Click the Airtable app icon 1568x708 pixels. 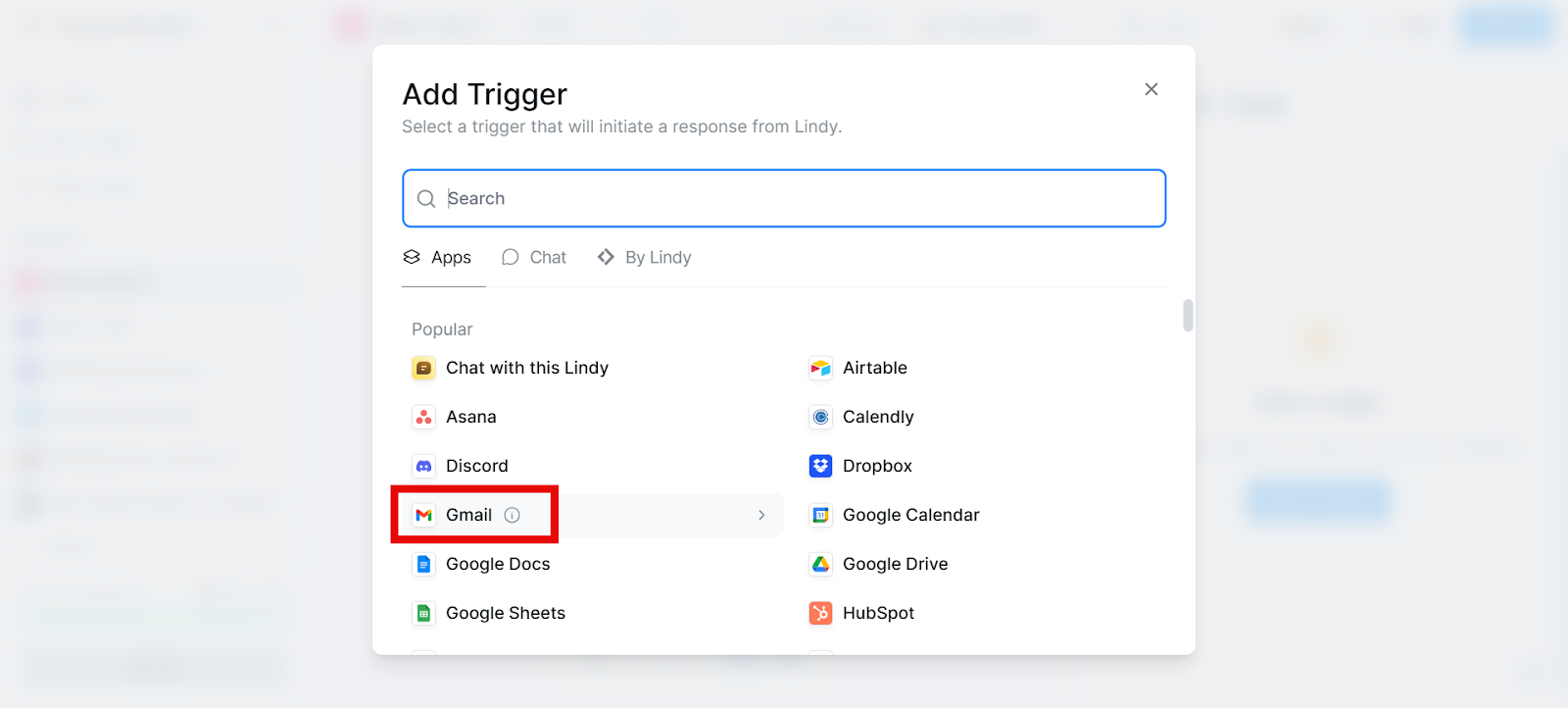coord(820,368)
